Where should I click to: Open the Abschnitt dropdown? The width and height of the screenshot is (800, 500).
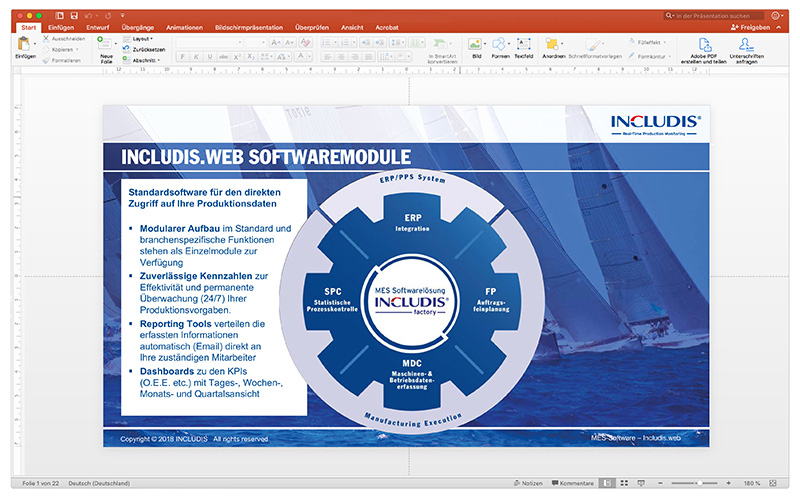coord(142,60)
